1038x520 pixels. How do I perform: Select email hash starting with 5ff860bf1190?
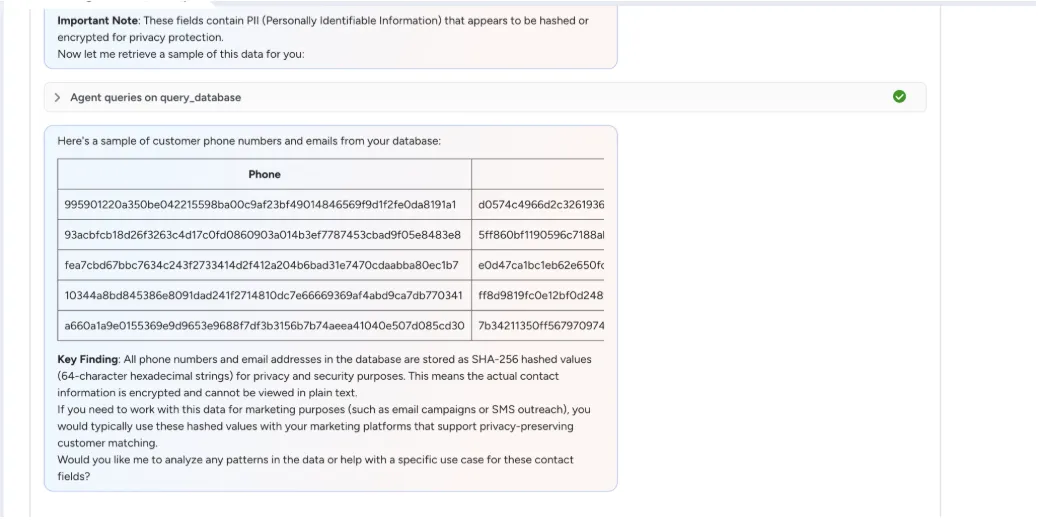point(541,235)
